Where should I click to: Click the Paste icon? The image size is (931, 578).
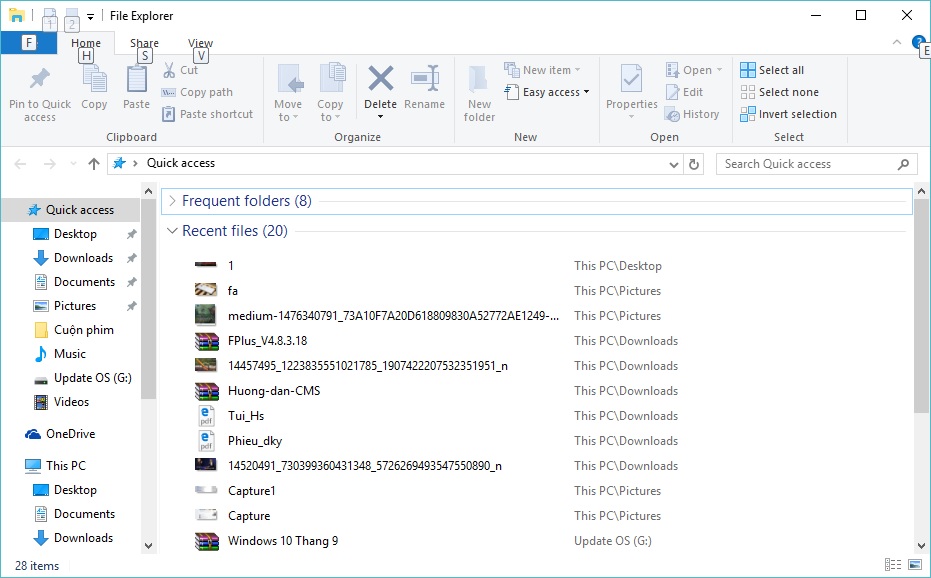136,90
